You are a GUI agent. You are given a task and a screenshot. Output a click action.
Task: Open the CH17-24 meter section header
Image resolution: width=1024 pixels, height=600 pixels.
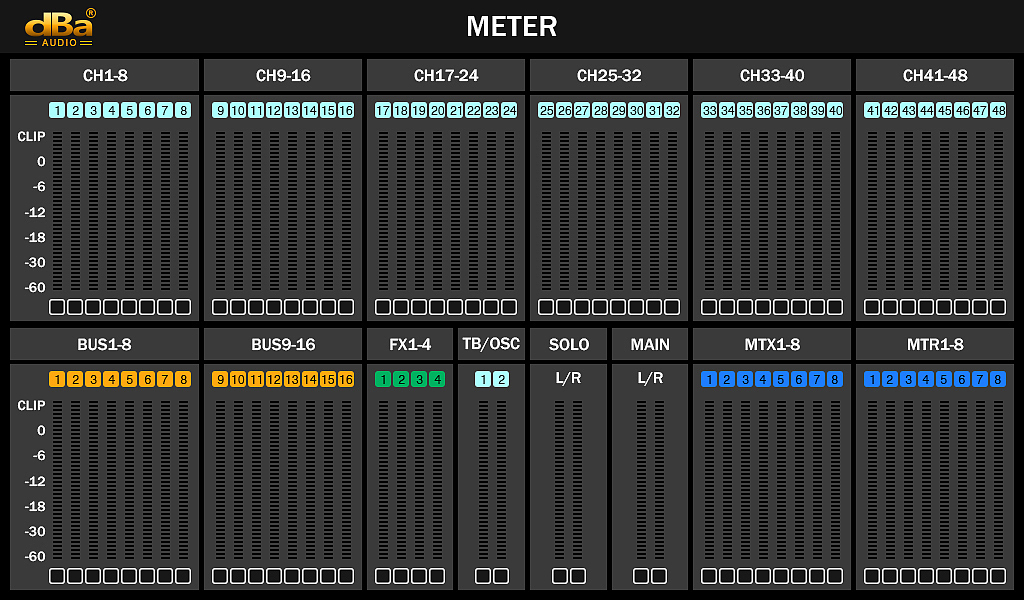click(445, 75)
